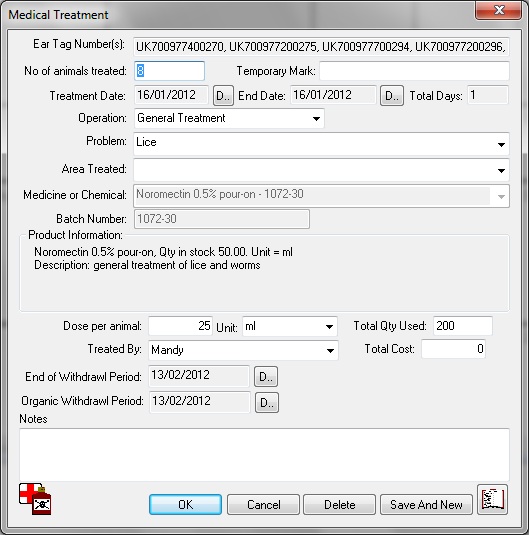529x535 pixels.
Task: Click the Save And New button
Action: tap(426, 505)
